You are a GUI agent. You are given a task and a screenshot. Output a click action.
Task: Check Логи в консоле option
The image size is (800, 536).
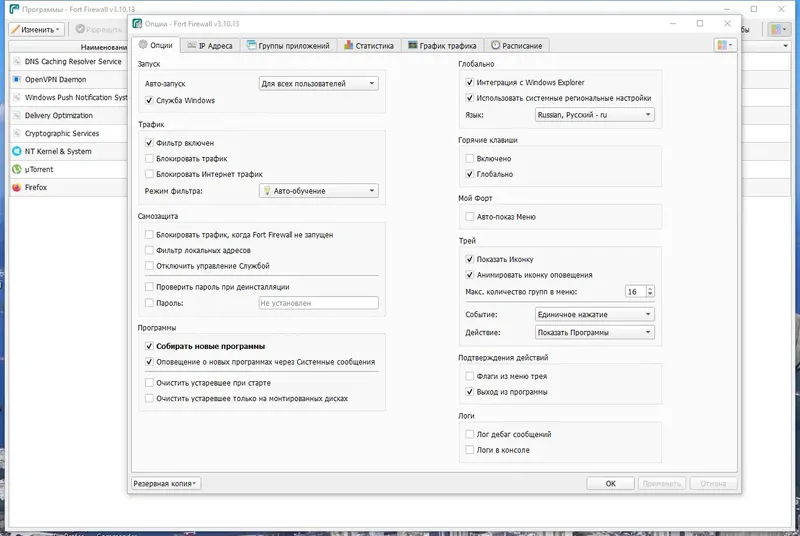pyautogui.click(x=469, y=450)
